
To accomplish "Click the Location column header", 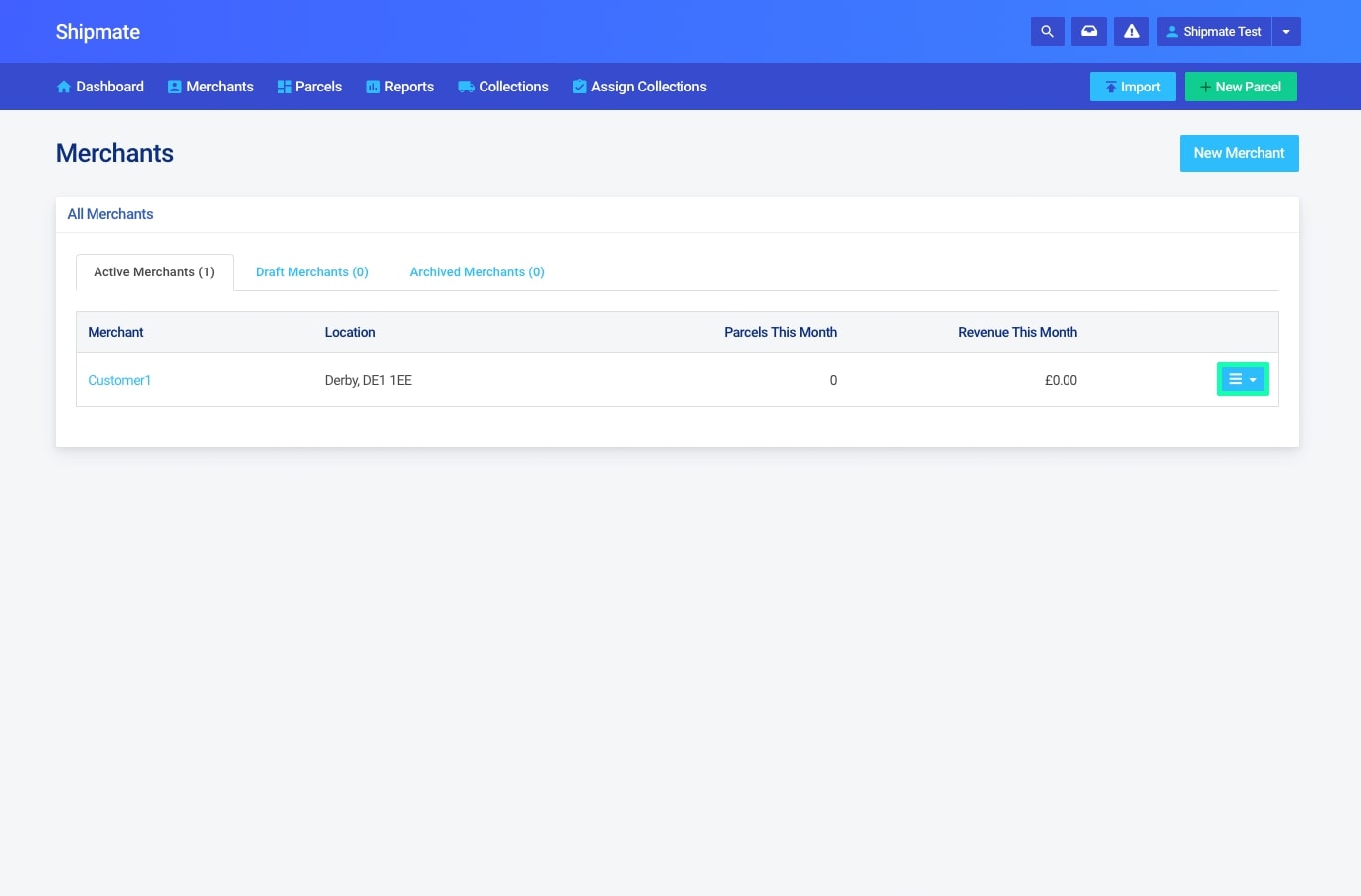I will tap(350, 332).
